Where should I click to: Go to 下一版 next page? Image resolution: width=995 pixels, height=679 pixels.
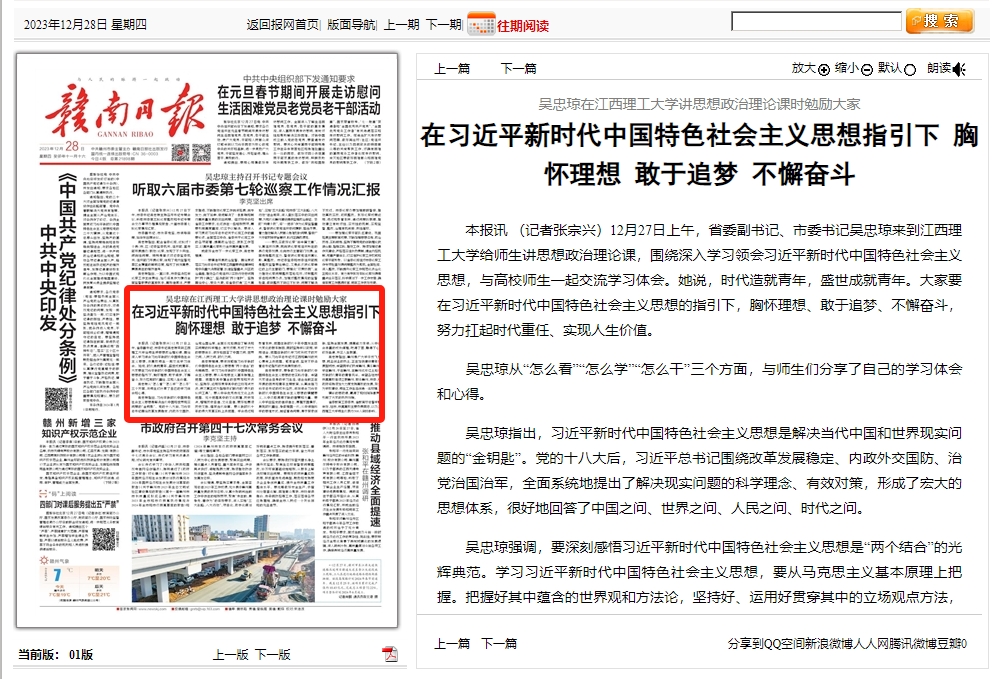(x=273, y=655)
